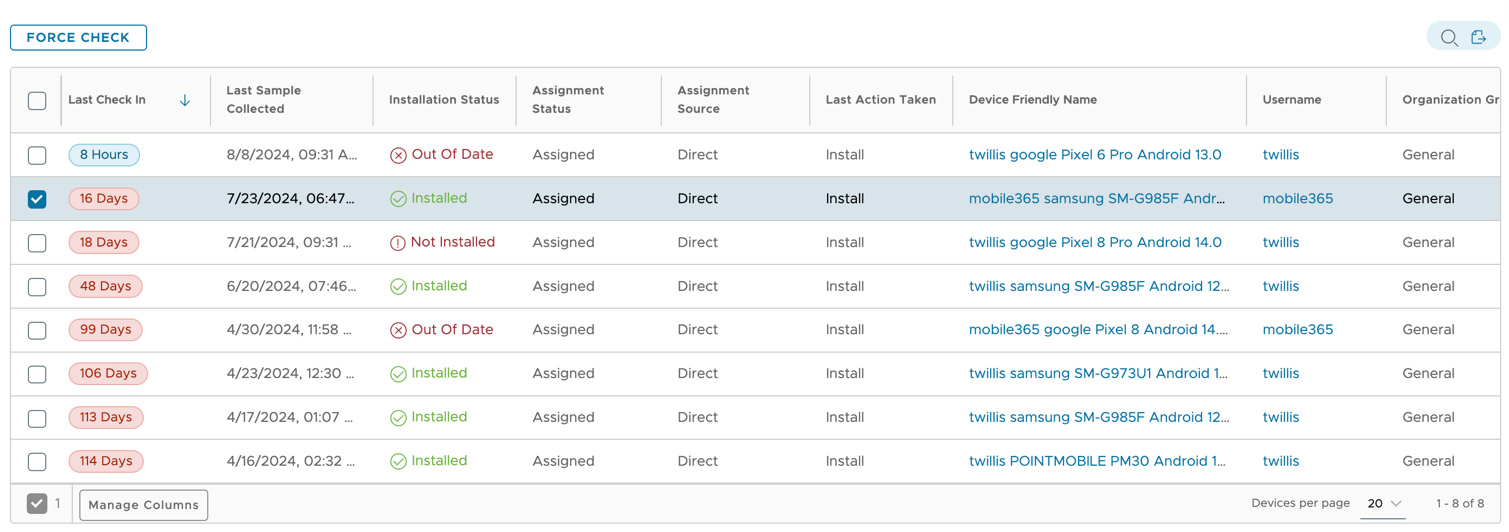Click the search magnifier icon
Image resolution: width=1509 pixels, height=532 pixels.
pos(1448,38)
